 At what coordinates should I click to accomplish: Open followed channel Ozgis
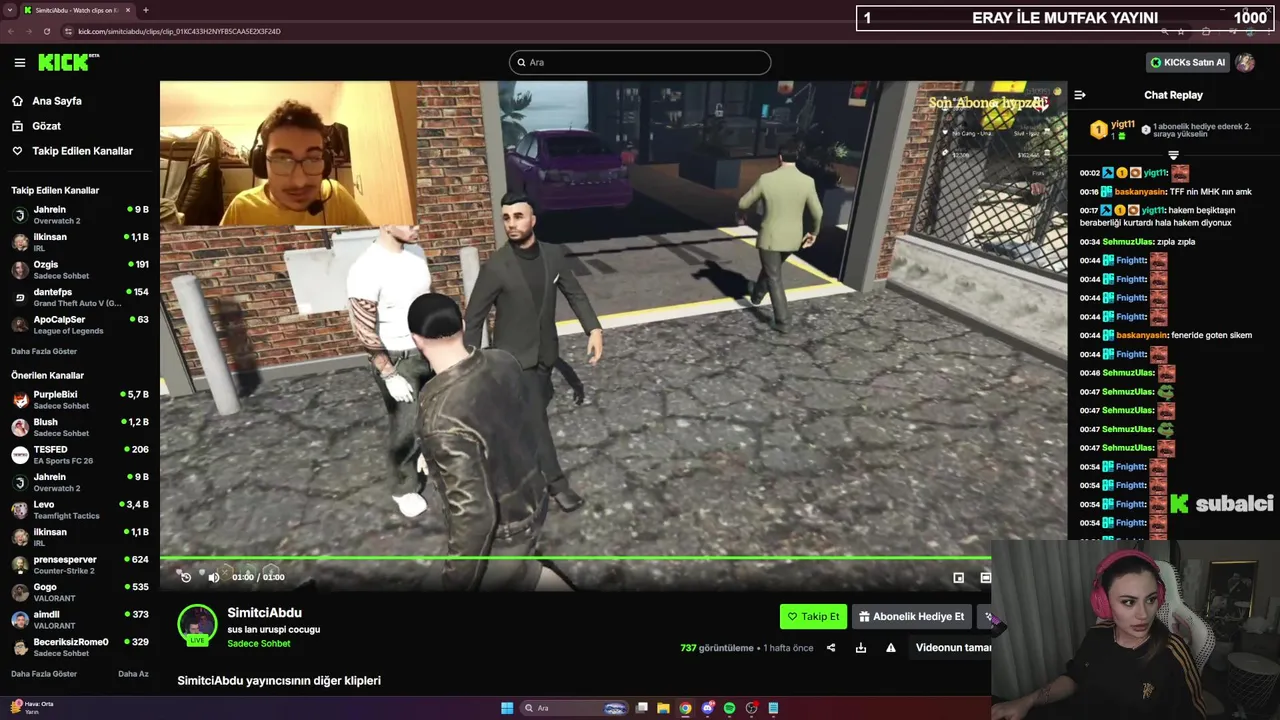pos(80,270)
